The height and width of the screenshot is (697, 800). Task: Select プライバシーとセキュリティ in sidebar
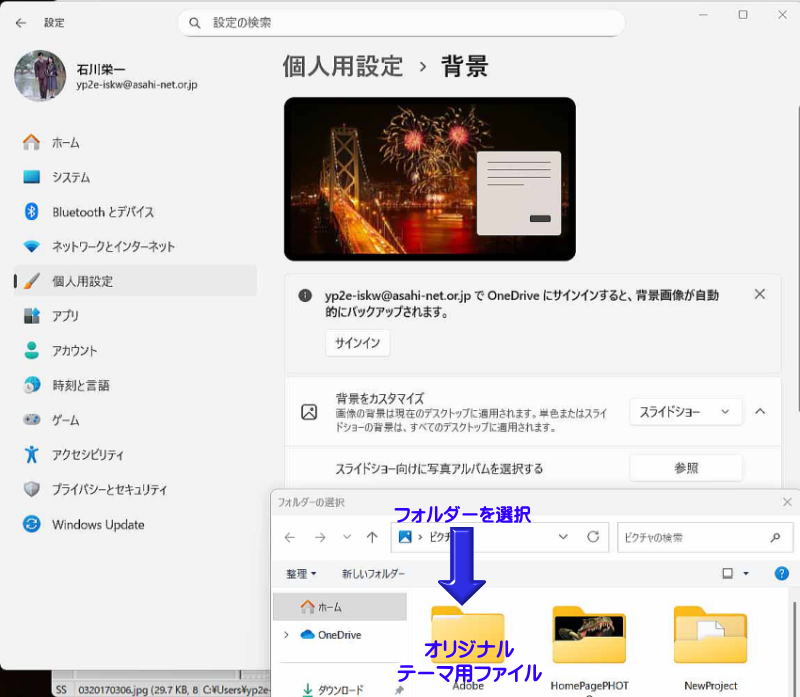pyautogui.click(x=109, y=490)
